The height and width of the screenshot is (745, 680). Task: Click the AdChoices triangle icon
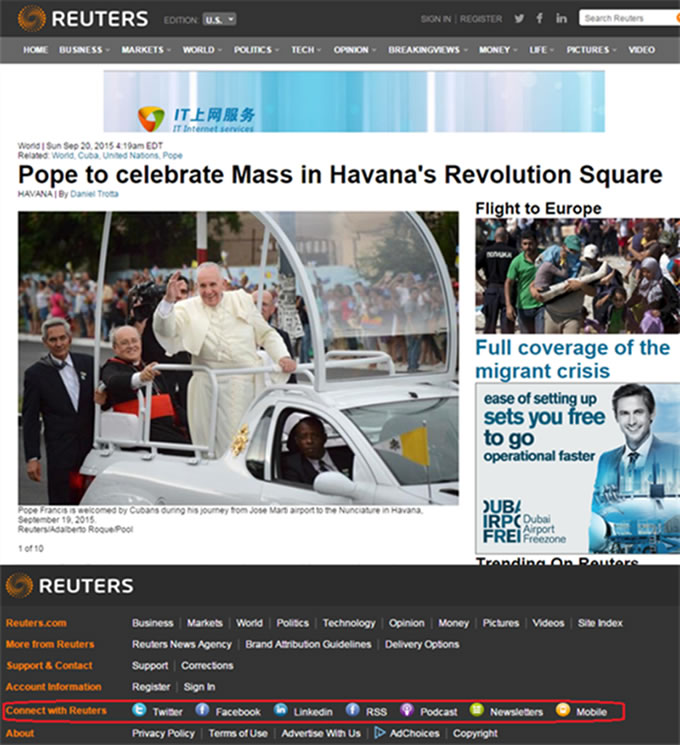379,733
